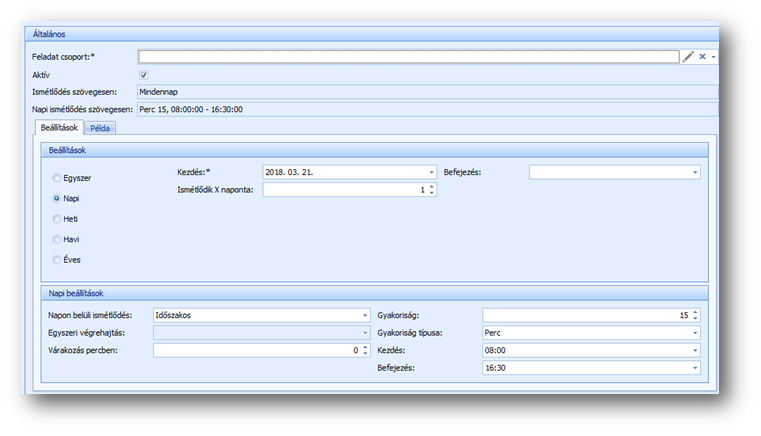
Task: Expand the Kezdés date picker dropdown
Action: pos(431,172)
